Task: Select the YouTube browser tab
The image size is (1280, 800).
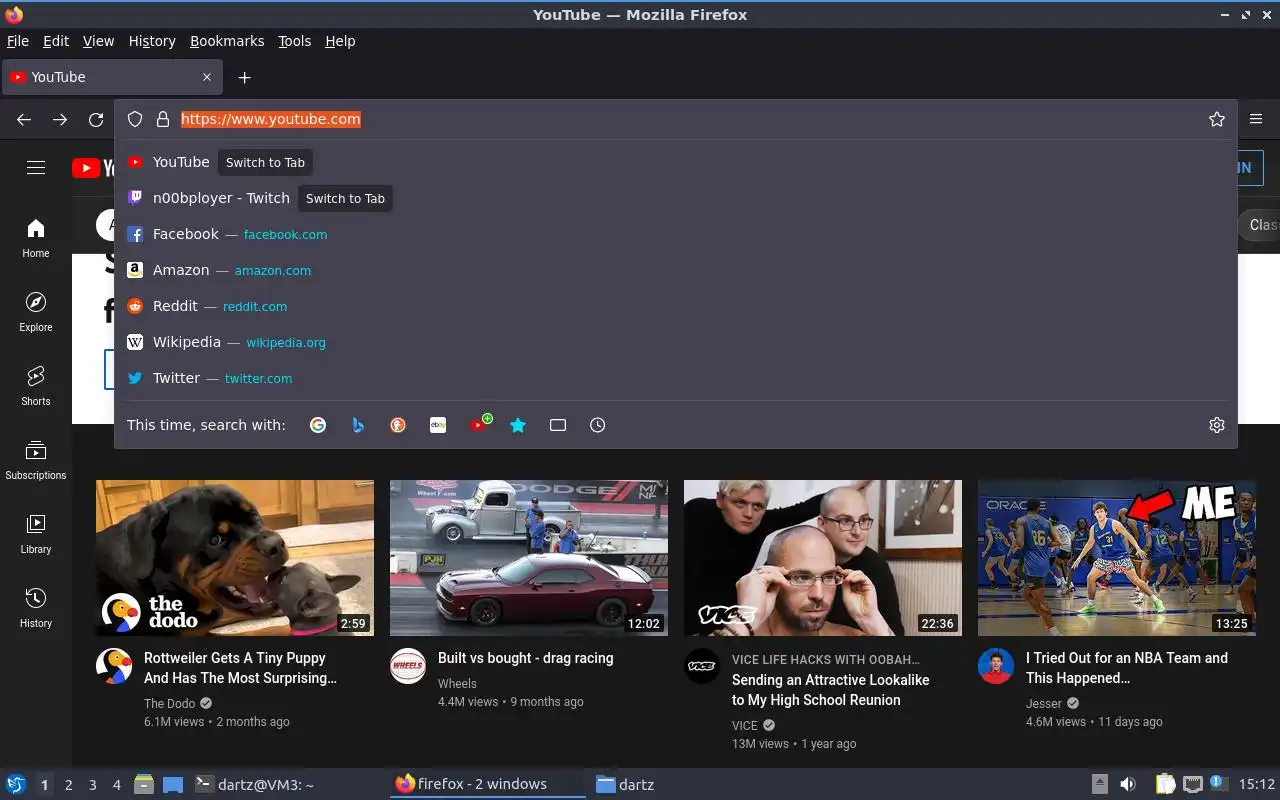Action: tap(110, 77)
